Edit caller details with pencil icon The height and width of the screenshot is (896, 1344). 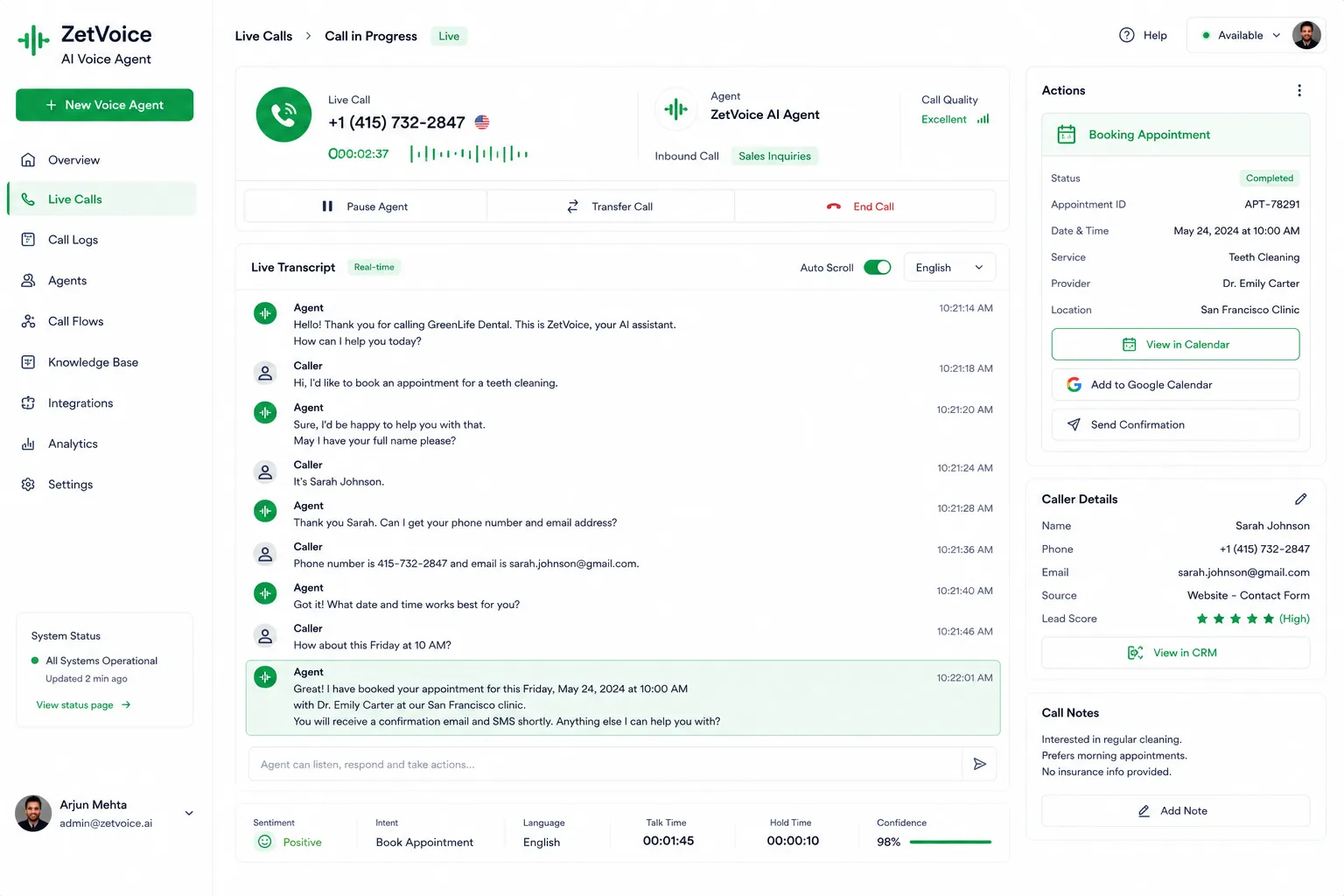click(x=1301, y=499)
